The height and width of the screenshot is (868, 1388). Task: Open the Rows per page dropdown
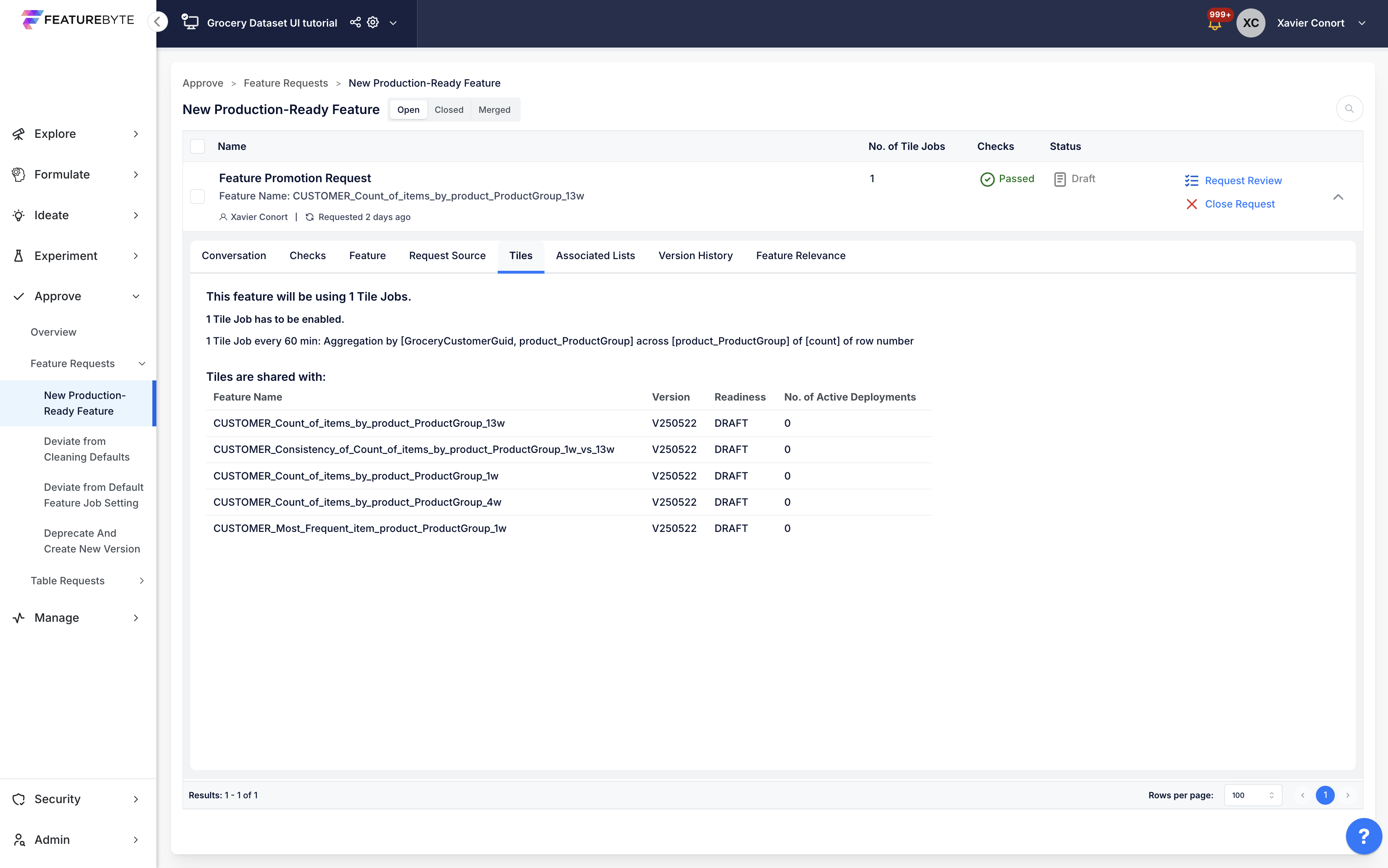pyautogui.click(x=1253, y=795)
